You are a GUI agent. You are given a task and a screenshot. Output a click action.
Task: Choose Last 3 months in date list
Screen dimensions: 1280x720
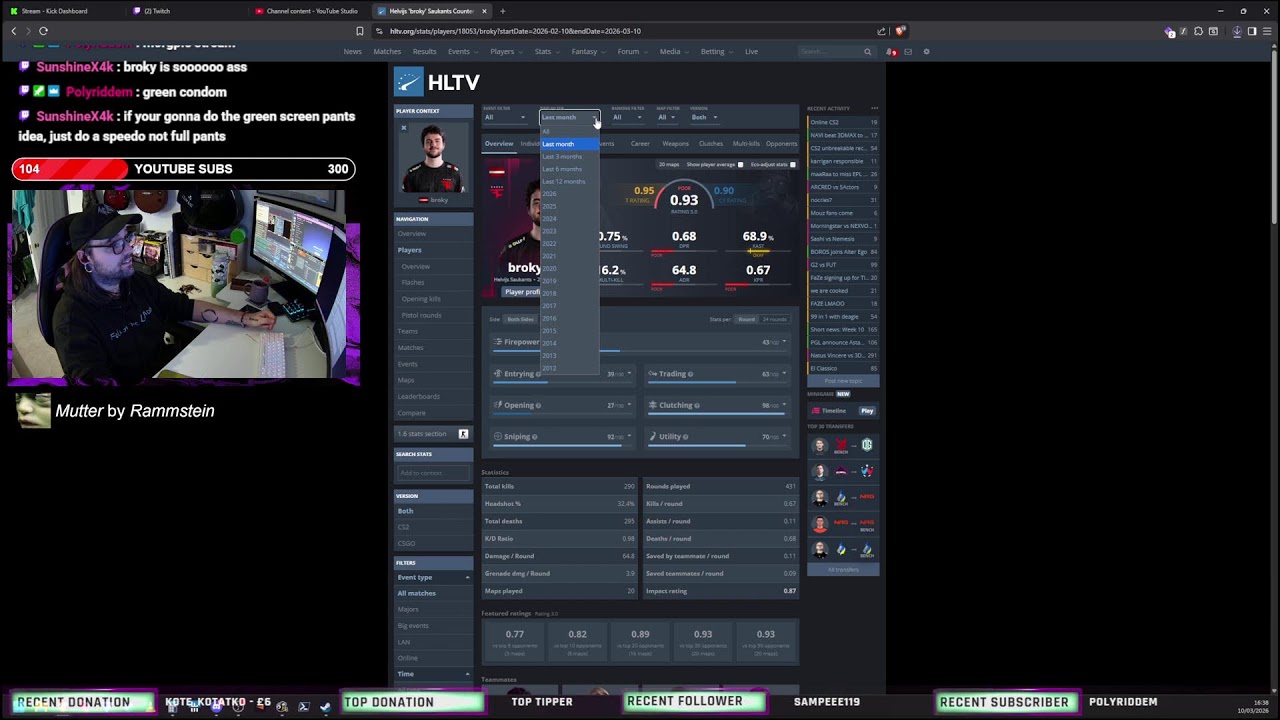click(x=569, y=156)
